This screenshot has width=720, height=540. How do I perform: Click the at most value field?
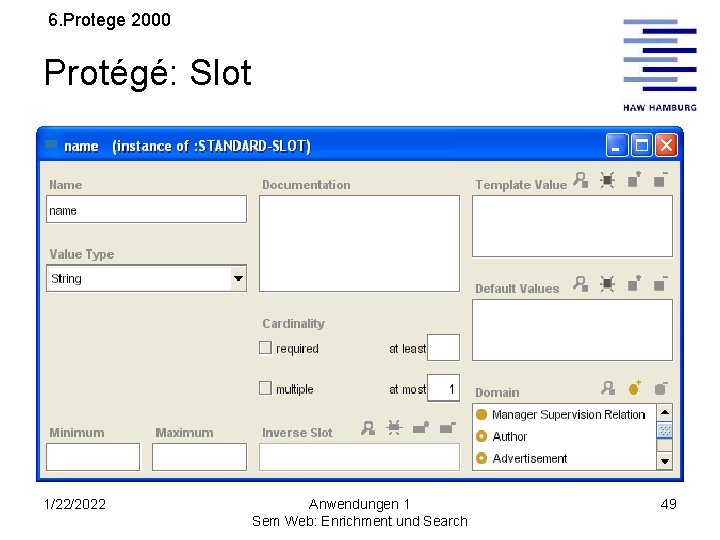coord(443,388)
